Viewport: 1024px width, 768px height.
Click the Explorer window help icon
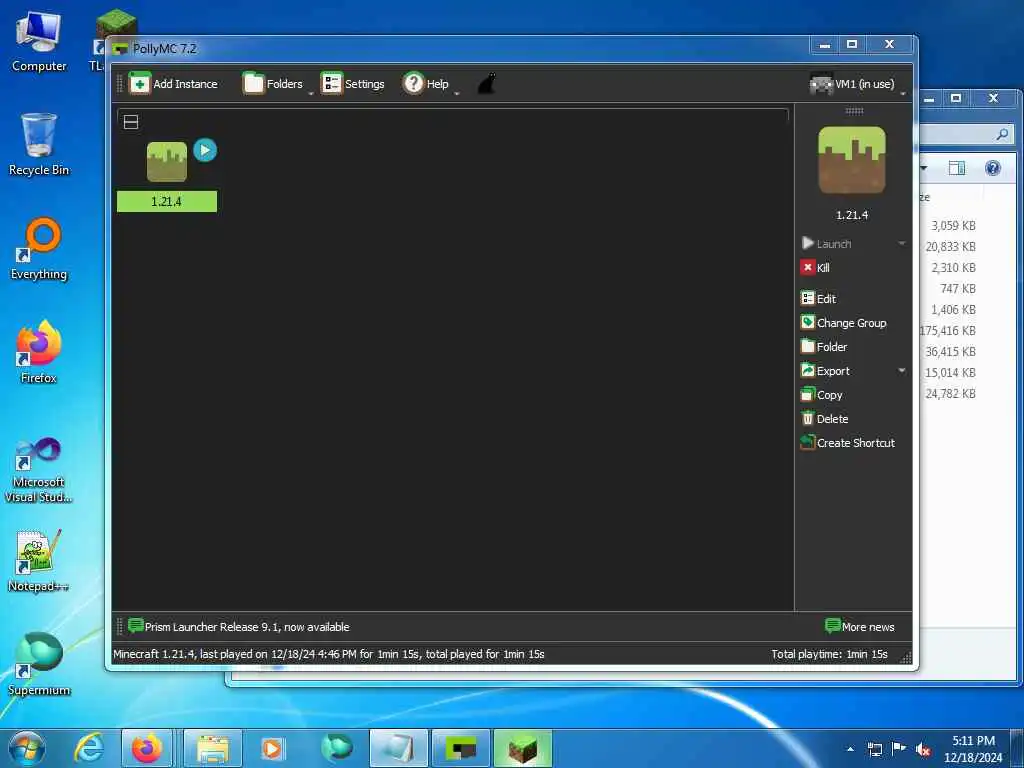click(x=993, y=168)
